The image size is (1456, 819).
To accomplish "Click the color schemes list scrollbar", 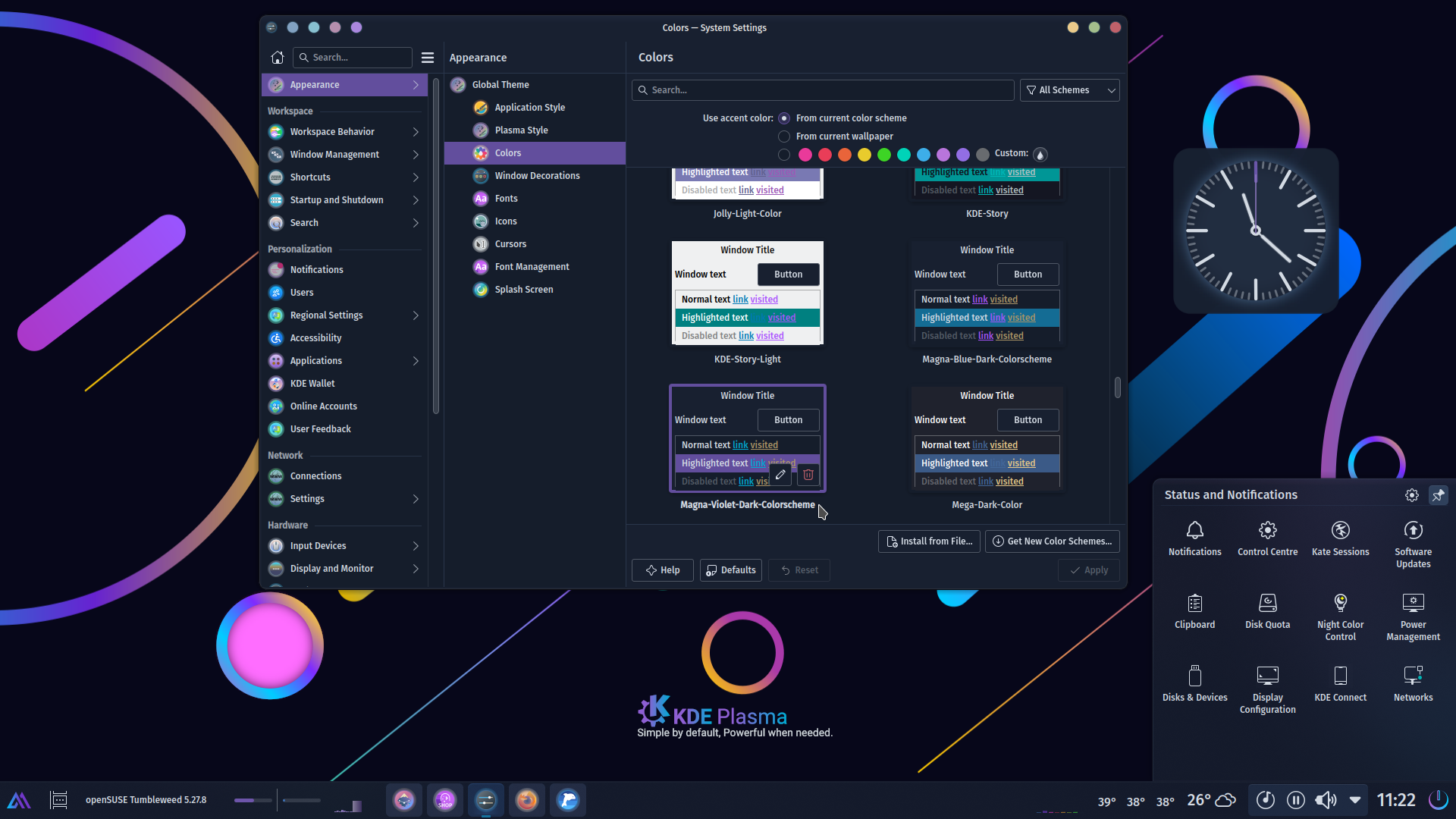I will [1118, 387].
